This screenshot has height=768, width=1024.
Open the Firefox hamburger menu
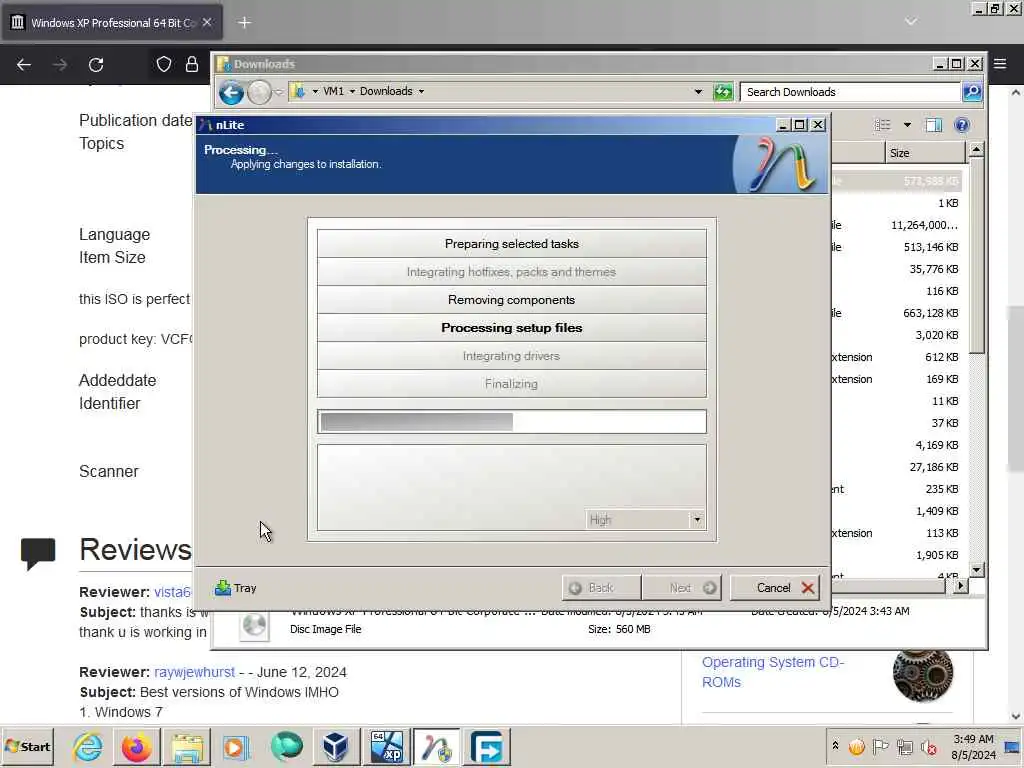tap(1000, 64)
